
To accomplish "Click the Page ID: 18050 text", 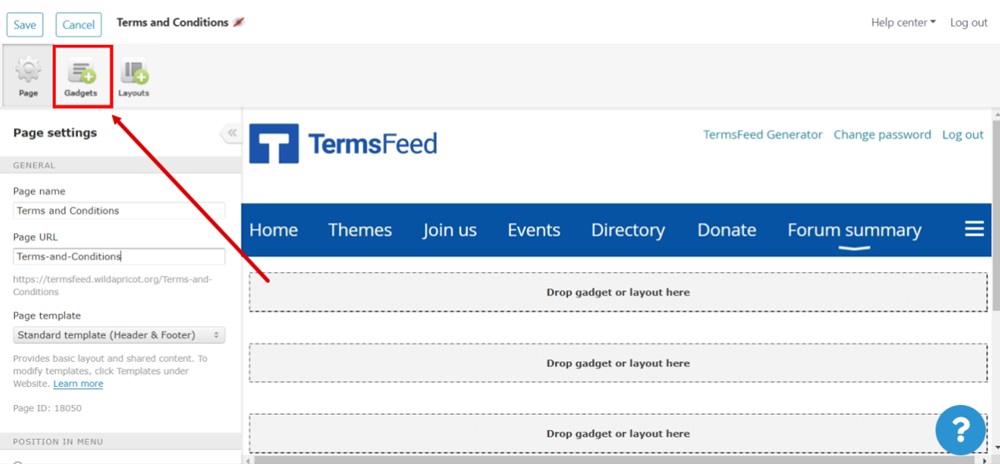I will click(47, 408).
